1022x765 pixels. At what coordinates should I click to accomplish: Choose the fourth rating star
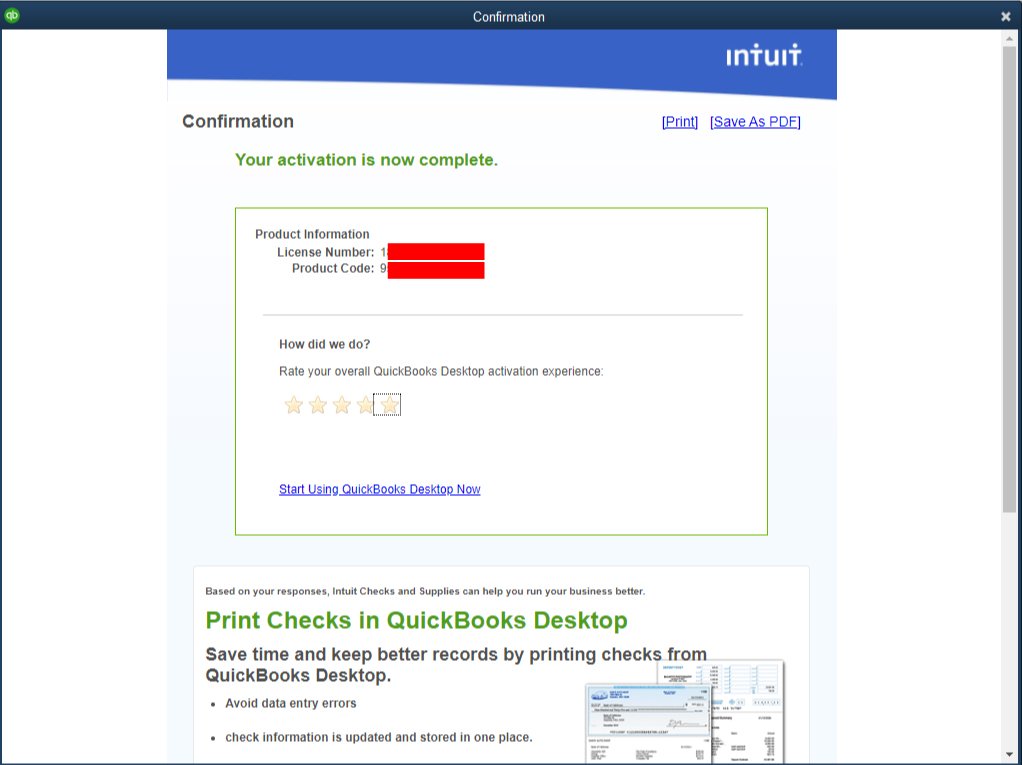(x=365, y=405)
